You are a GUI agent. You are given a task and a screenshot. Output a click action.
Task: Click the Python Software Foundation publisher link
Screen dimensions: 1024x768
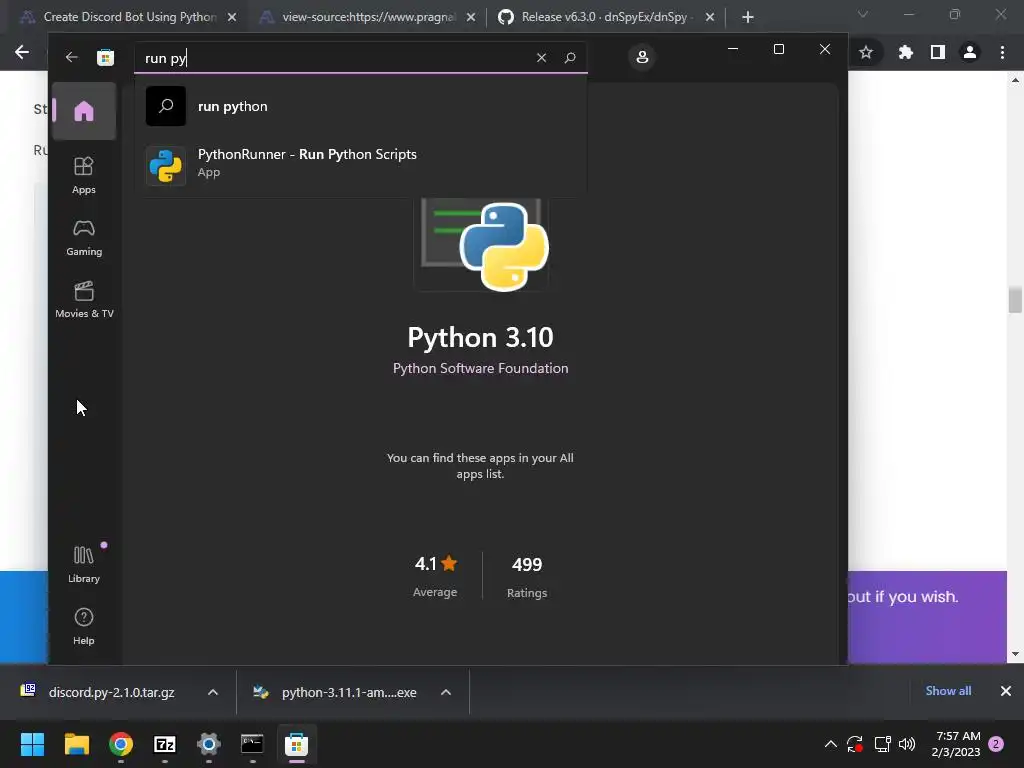481,368
